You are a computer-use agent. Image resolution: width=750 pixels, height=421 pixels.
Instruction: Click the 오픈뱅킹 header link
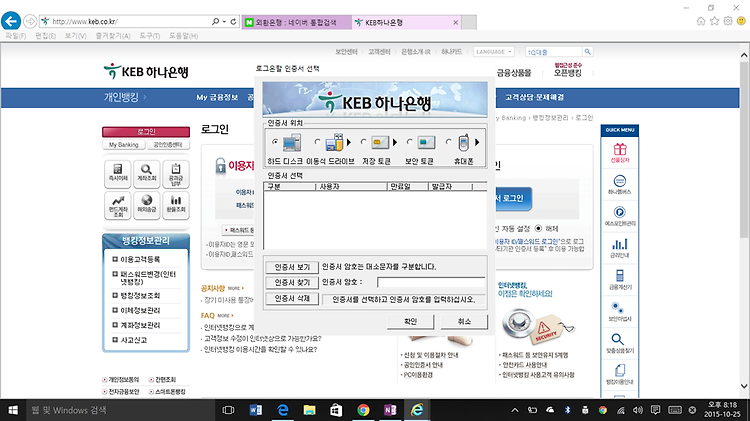(568, 73)
